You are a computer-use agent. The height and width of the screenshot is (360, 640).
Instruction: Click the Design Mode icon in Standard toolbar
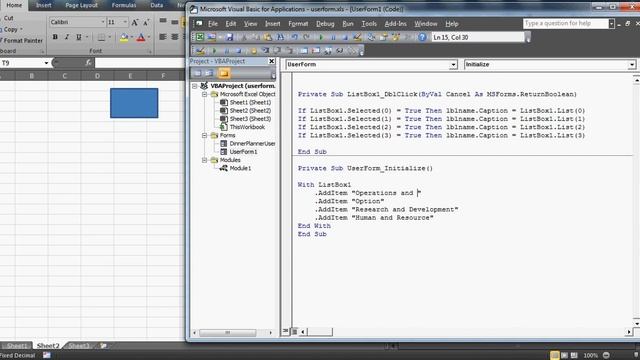(357, 37)
